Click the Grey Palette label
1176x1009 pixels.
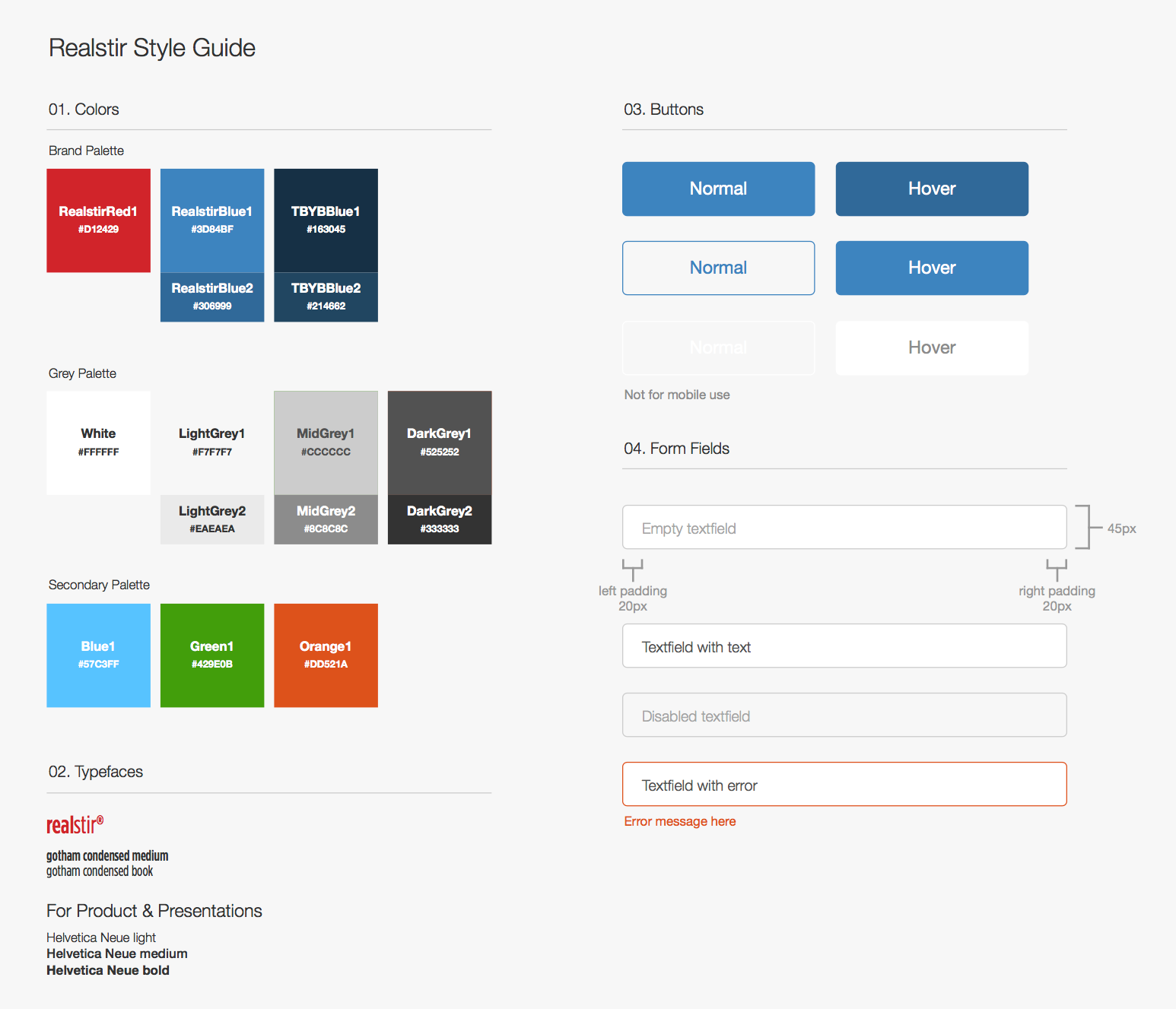coord(82,373)
